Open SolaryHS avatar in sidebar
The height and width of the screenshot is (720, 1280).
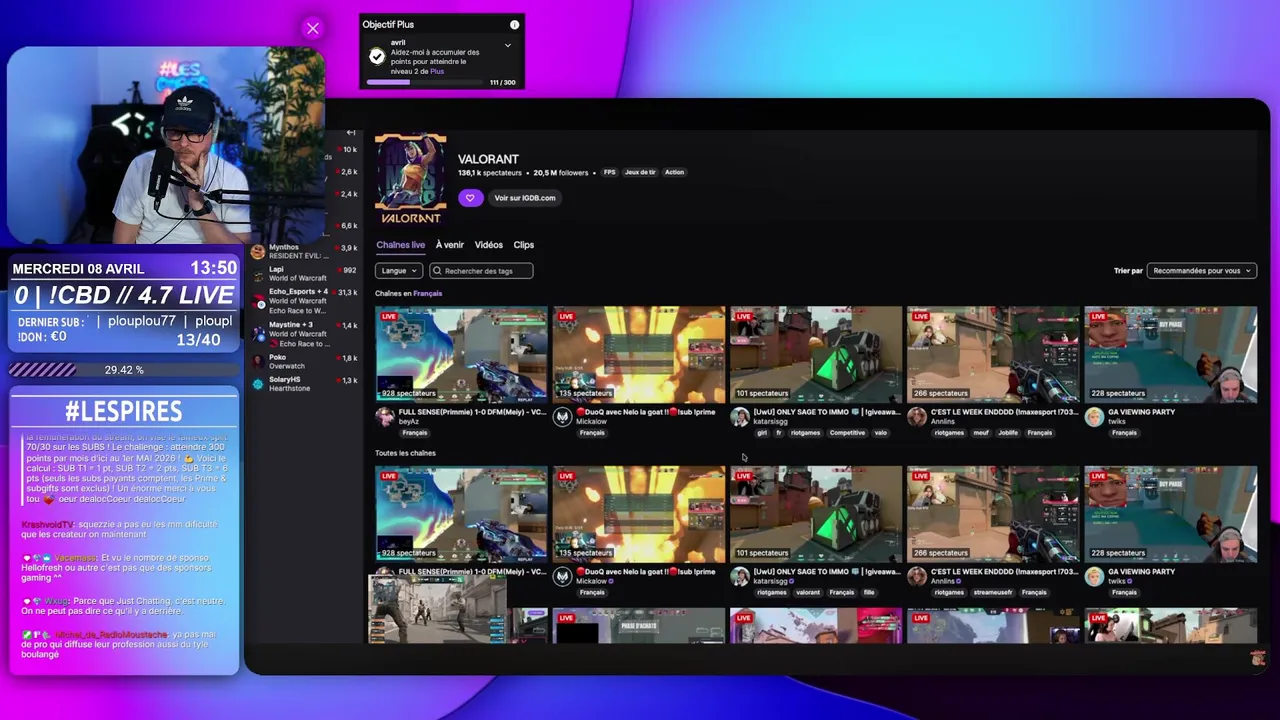point(258,384)
